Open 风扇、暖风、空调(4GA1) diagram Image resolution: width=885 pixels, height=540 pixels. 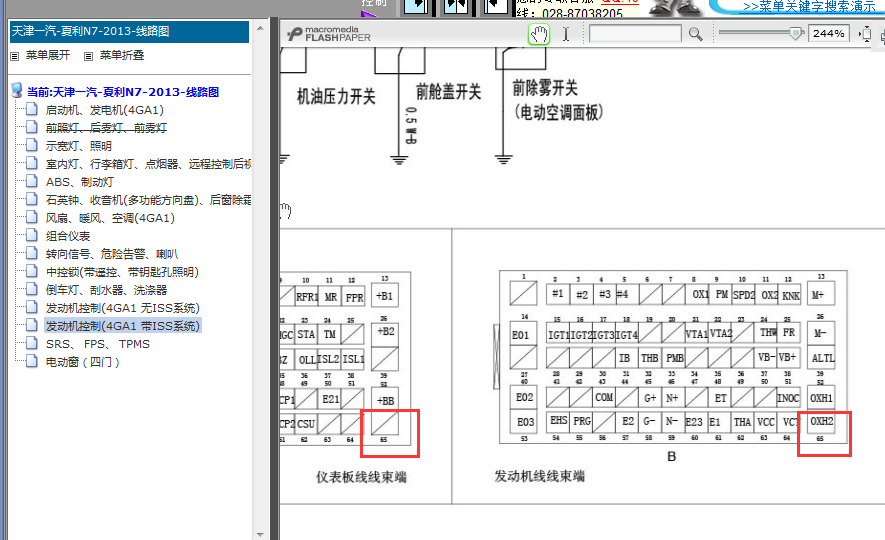point(110,218)
